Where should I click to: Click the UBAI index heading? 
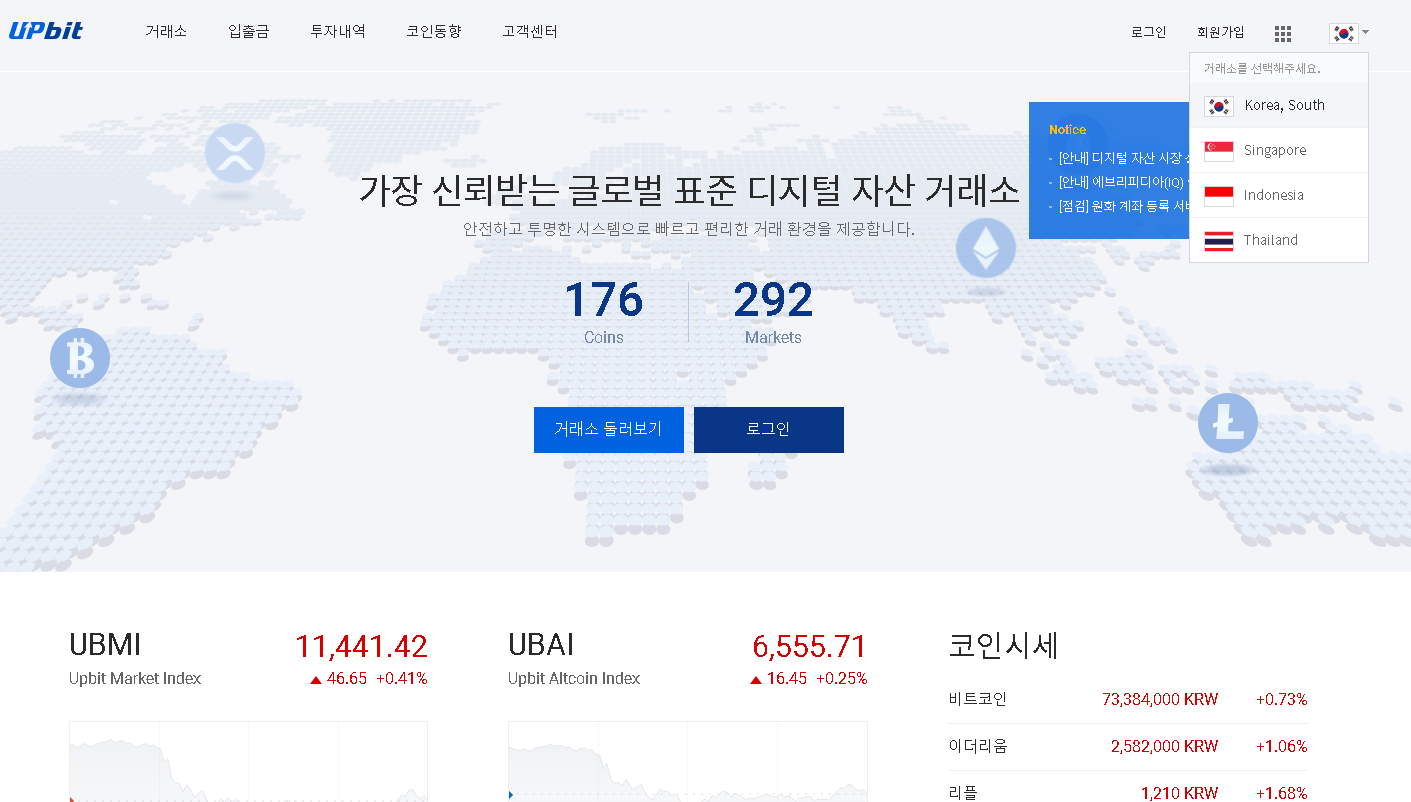(x=541, y=645)
